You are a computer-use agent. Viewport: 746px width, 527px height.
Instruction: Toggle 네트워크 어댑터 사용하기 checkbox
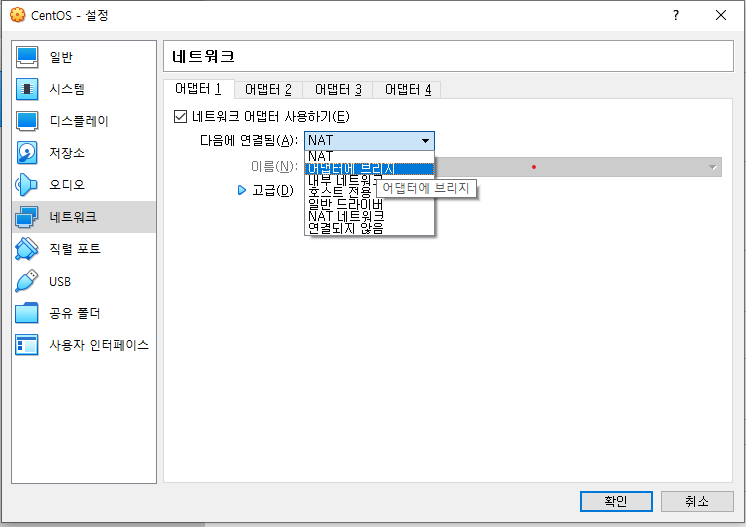click(x=180, y=117)
